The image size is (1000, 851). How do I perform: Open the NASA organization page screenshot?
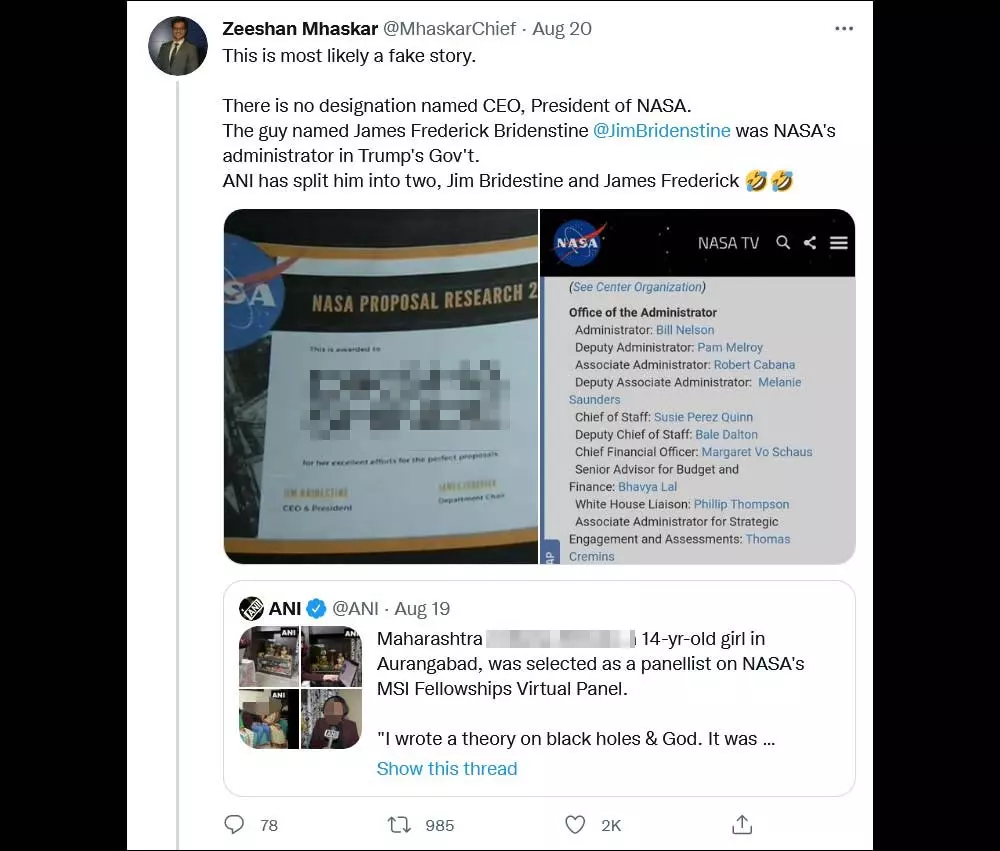(698, 387)
